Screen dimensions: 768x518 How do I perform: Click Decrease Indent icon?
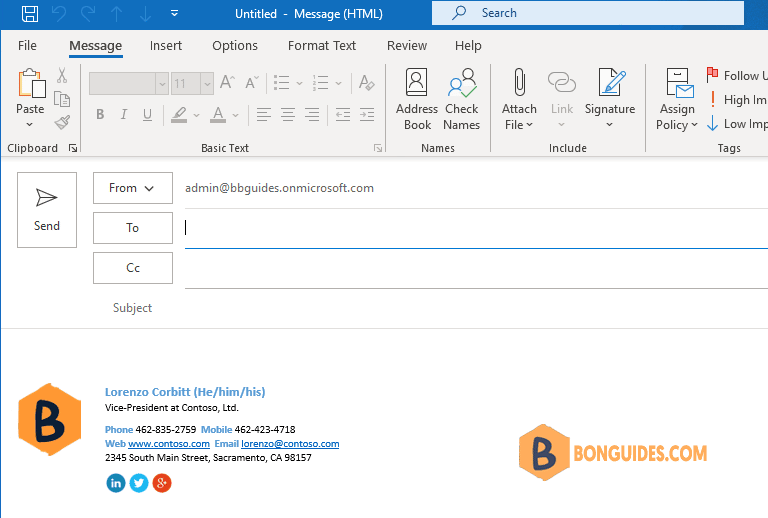[x=343, y=115]
